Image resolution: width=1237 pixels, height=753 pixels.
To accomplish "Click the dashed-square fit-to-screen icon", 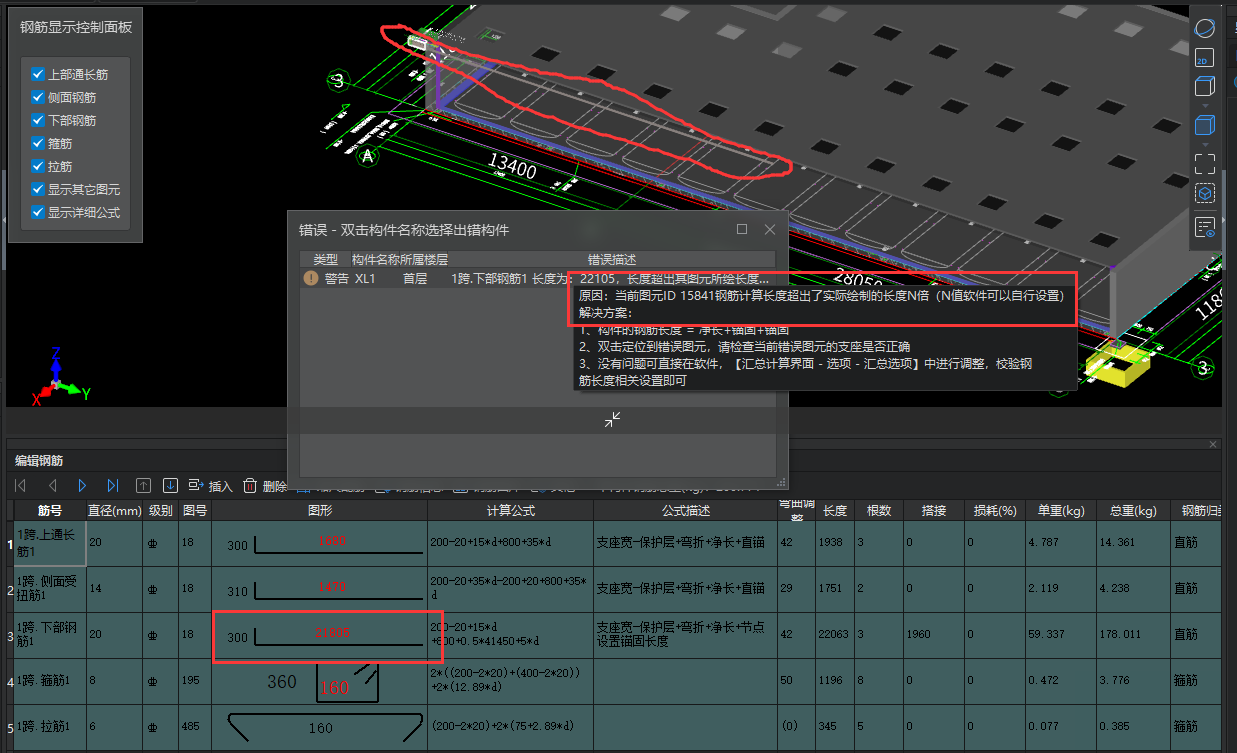I will [x=1205, y=163].
